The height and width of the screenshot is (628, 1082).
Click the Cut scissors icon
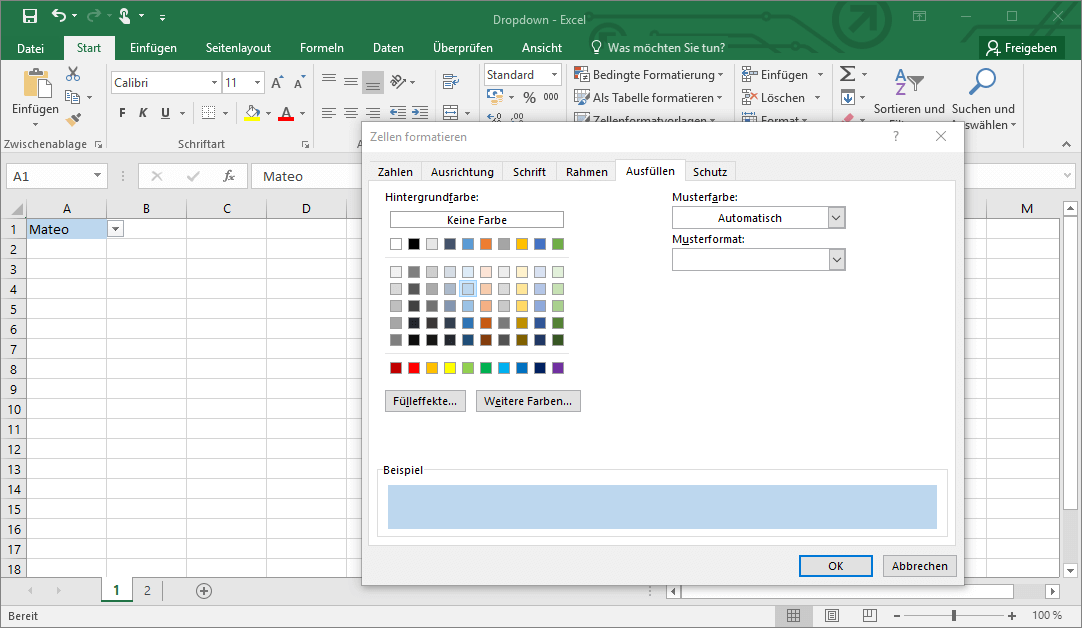pos(73,74)
